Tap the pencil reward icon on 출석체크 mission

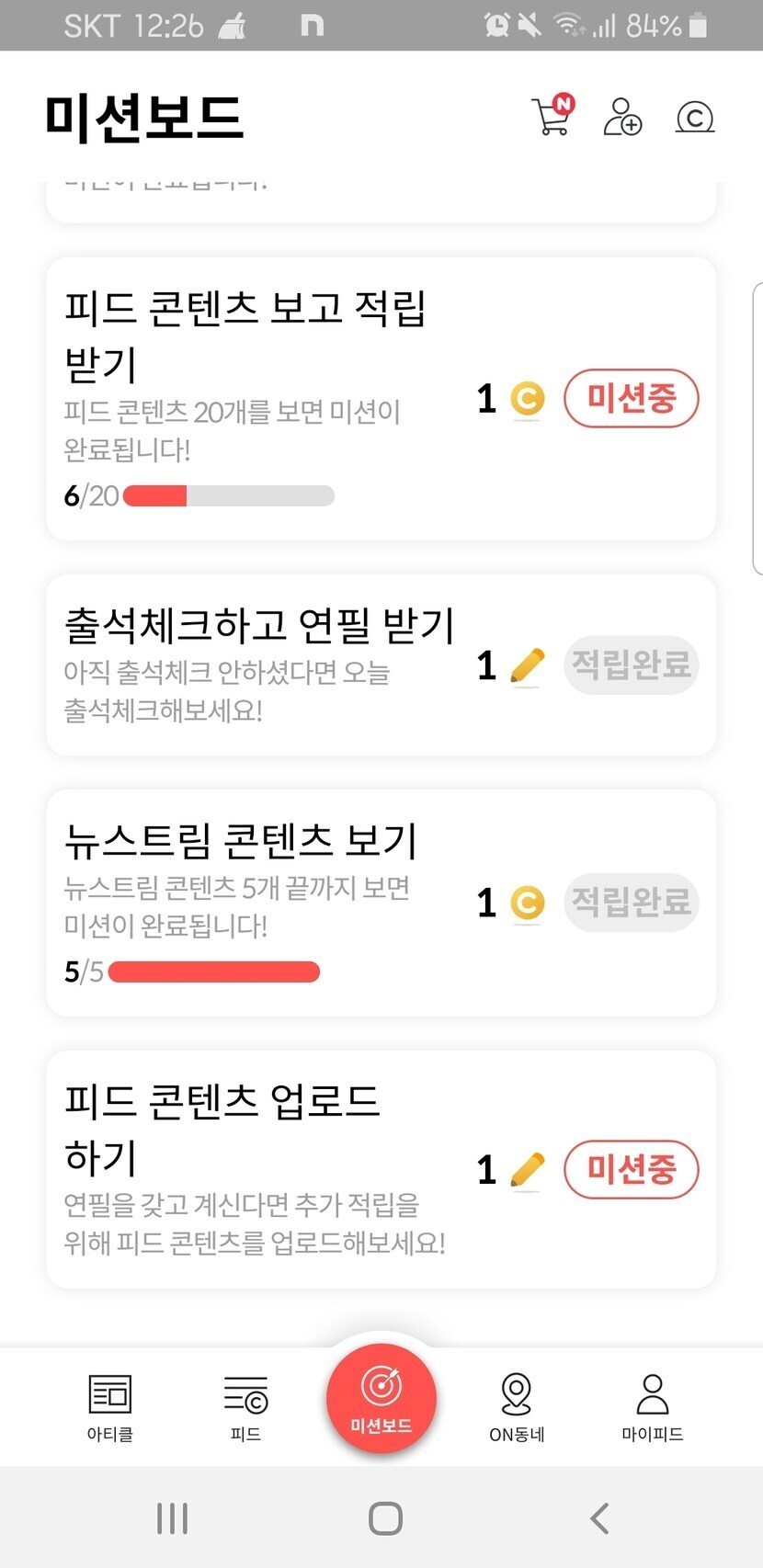pyautogui.click(x=527, y=665)
